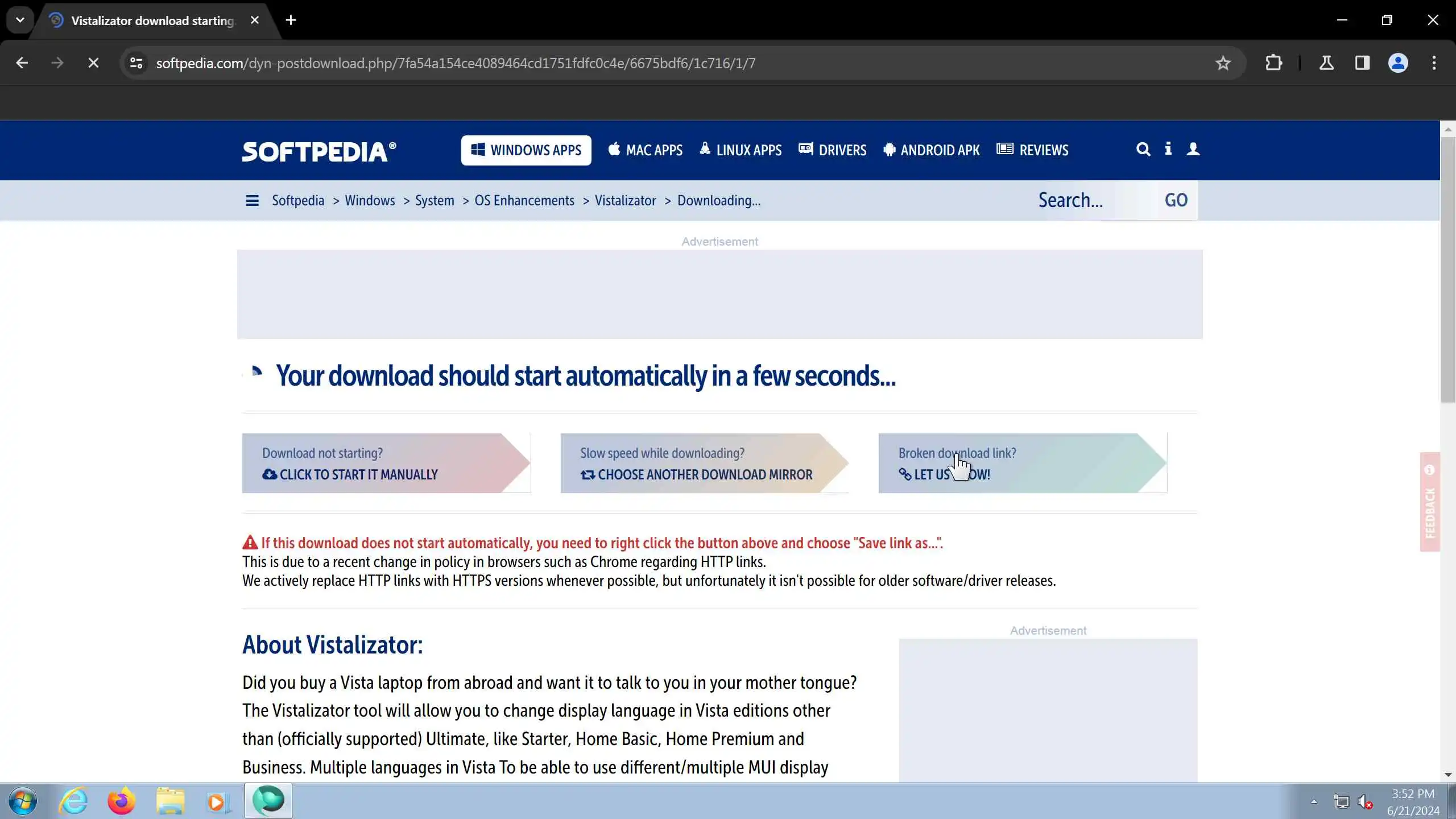1456x819 pixels.
Task: Toggle the Chrome side panel icon
Action: pyautogui.click(x=1362, y=63)
